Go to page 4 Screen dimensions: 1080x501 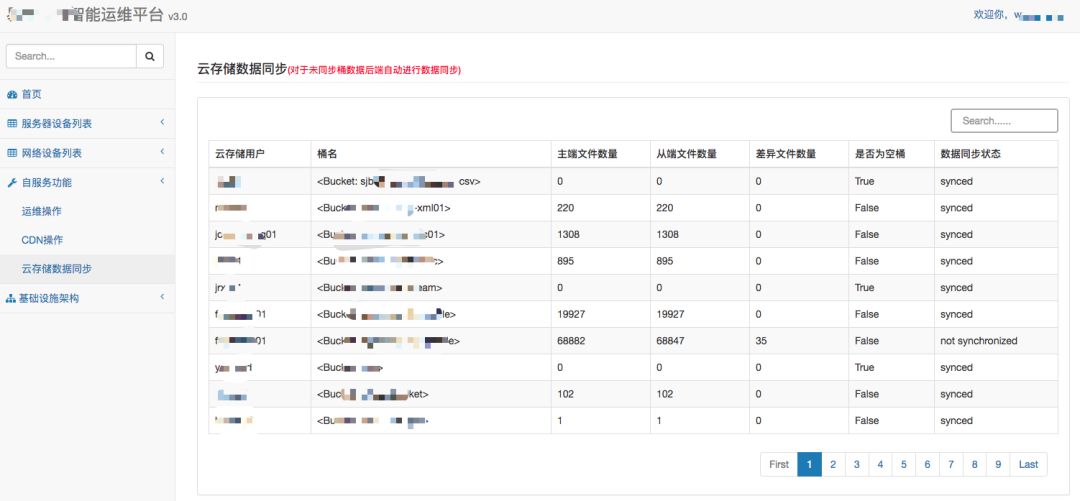point(880,464)
